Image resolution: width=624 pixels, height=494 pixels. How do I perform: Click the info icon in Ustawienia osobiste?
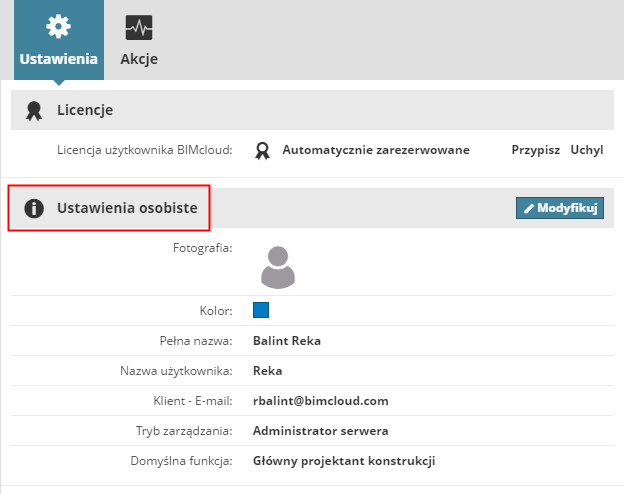(34, 208)
